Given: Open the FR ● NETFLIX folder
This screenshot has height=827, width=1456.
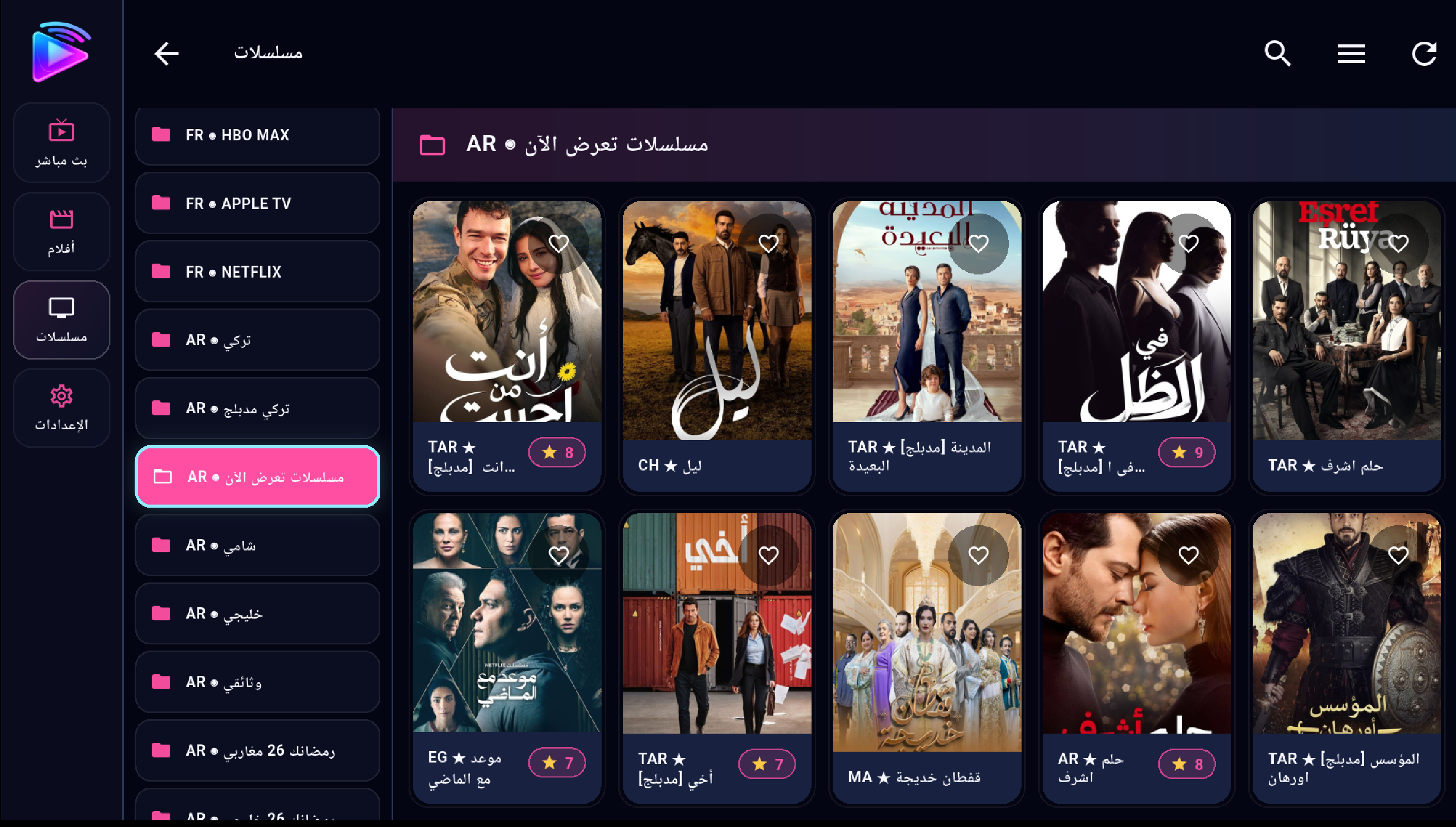Looking at the screenshot, I should coord(257,271).
